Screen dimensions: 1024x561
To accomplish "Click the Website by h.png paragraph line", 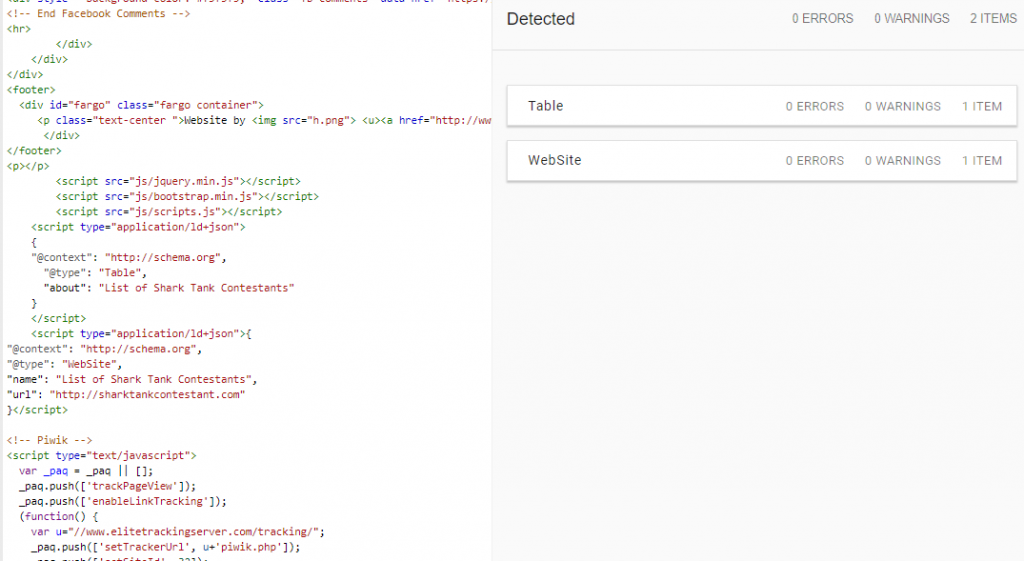I will (264, 120).
